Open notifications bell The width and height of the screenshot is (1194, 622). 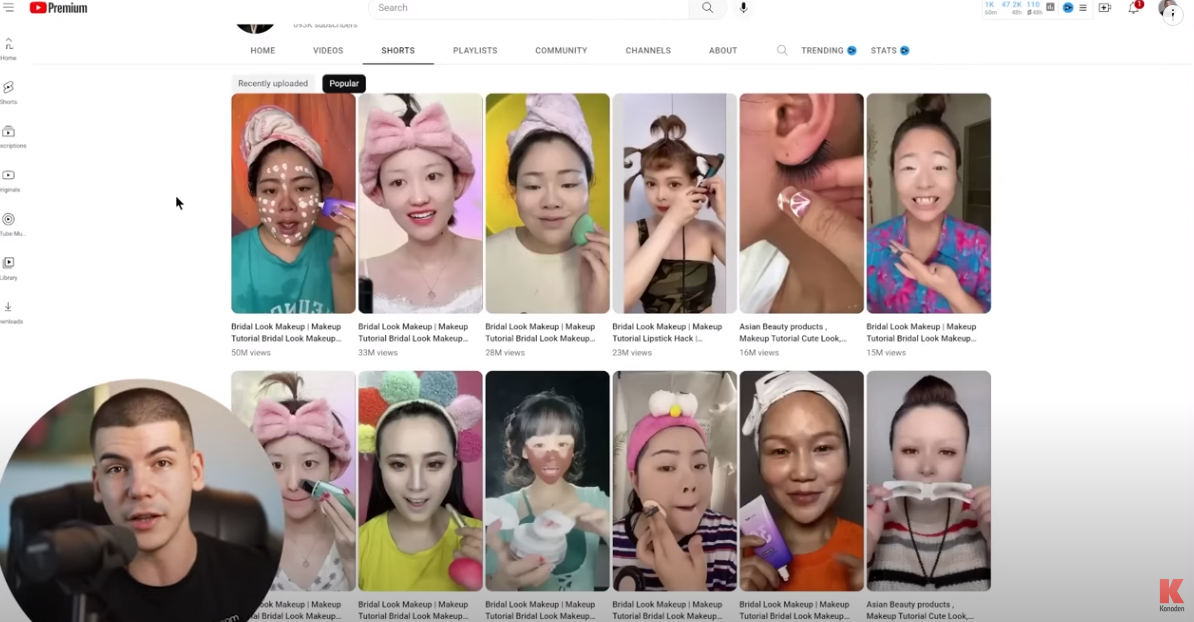[1134, 8]
